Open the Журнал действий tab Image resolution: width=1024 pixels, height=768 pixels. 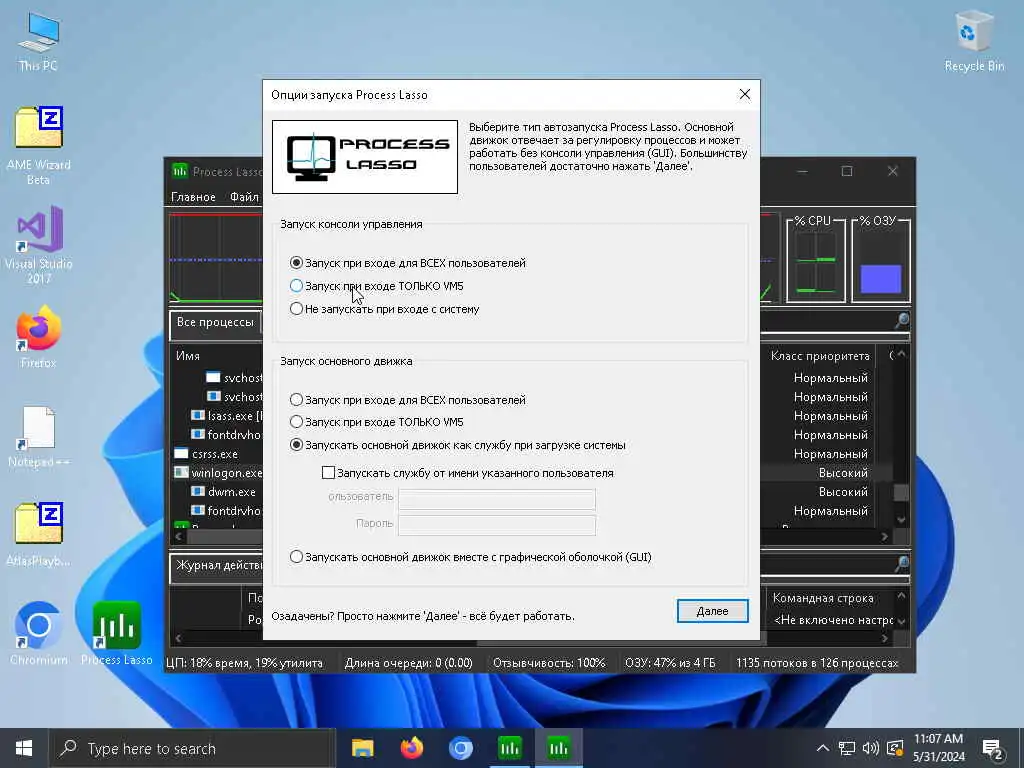(218, 565)
